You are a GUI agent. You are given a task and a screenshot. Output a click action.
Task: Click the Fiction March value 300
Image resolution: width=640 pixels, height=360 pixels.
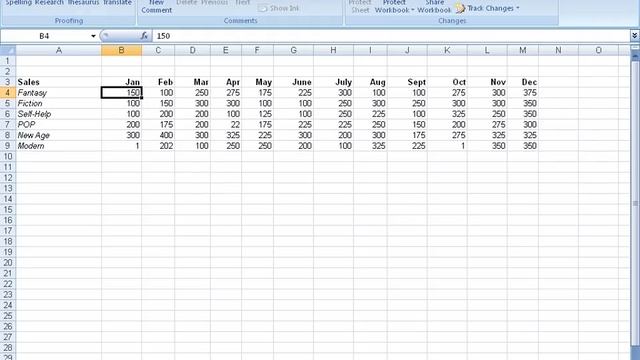pos(192,103)
